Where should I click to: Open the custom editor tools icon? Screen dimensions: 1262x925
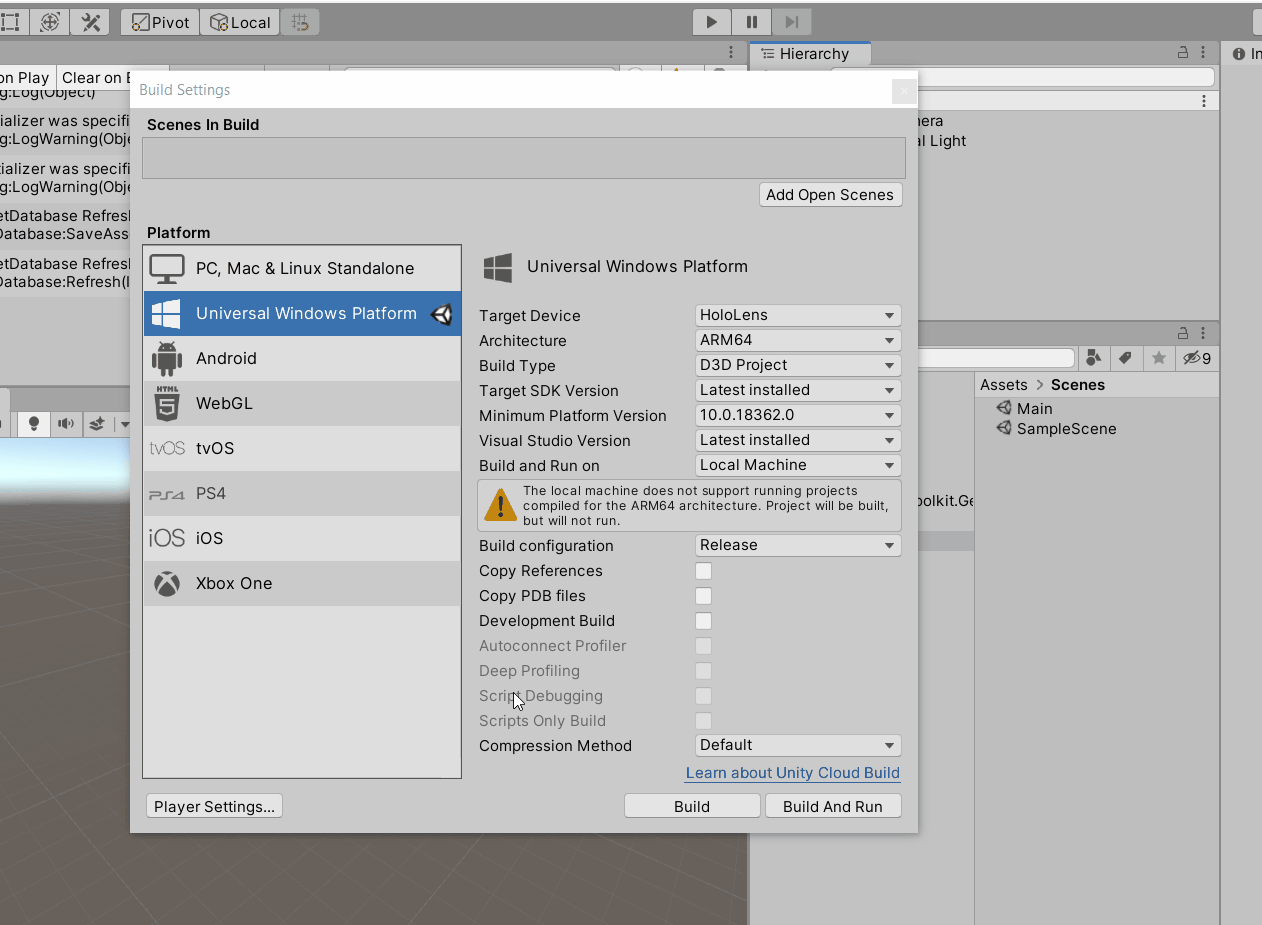[91, 22]
